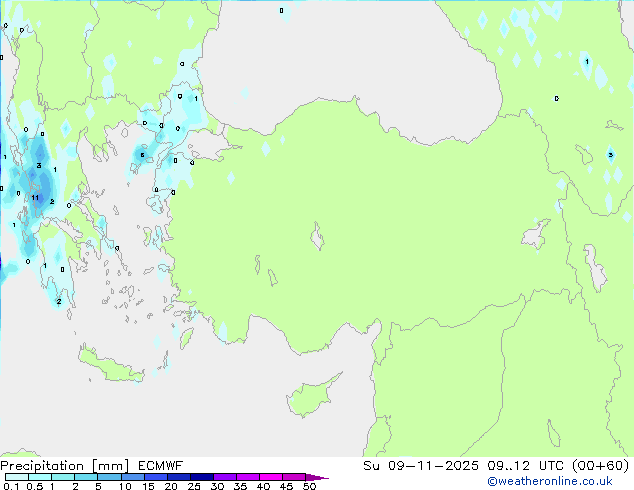Click the 'ECMWF' model label
Image resolution: width=634 pixels, height=490 pixels.
(x=161, y=466)
